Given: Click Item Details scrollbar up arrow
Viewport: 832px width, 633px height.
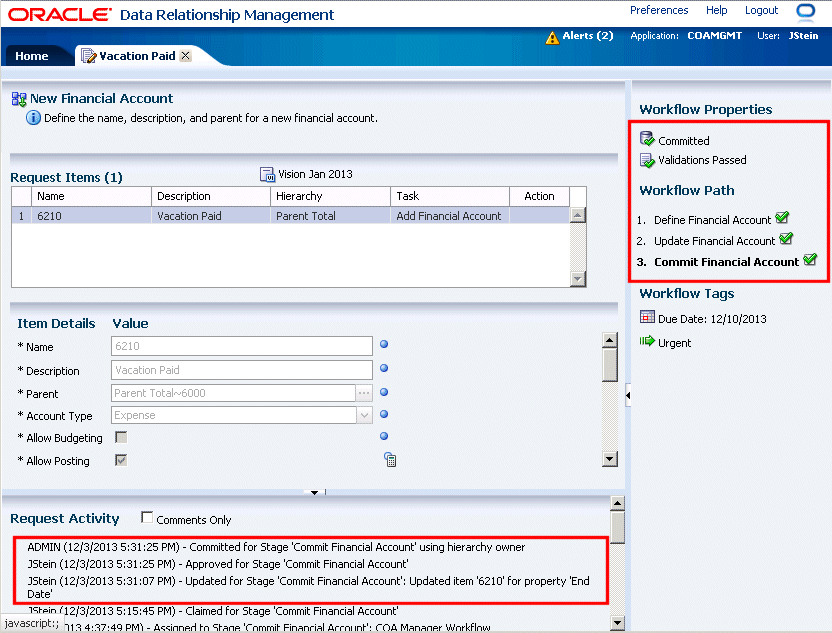Looking at the screenshot, I should click(x=610, y=340).
